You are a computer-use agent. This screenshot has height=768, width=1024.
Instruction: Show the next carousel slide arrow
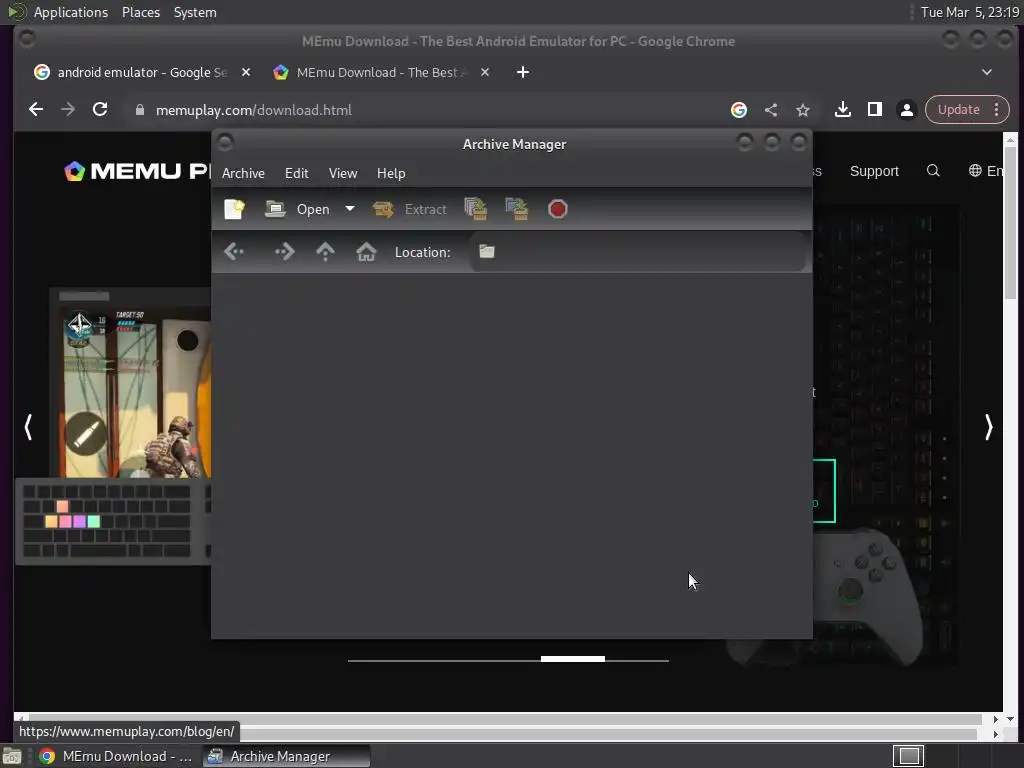pyautogui.click(x=988, y=427)
